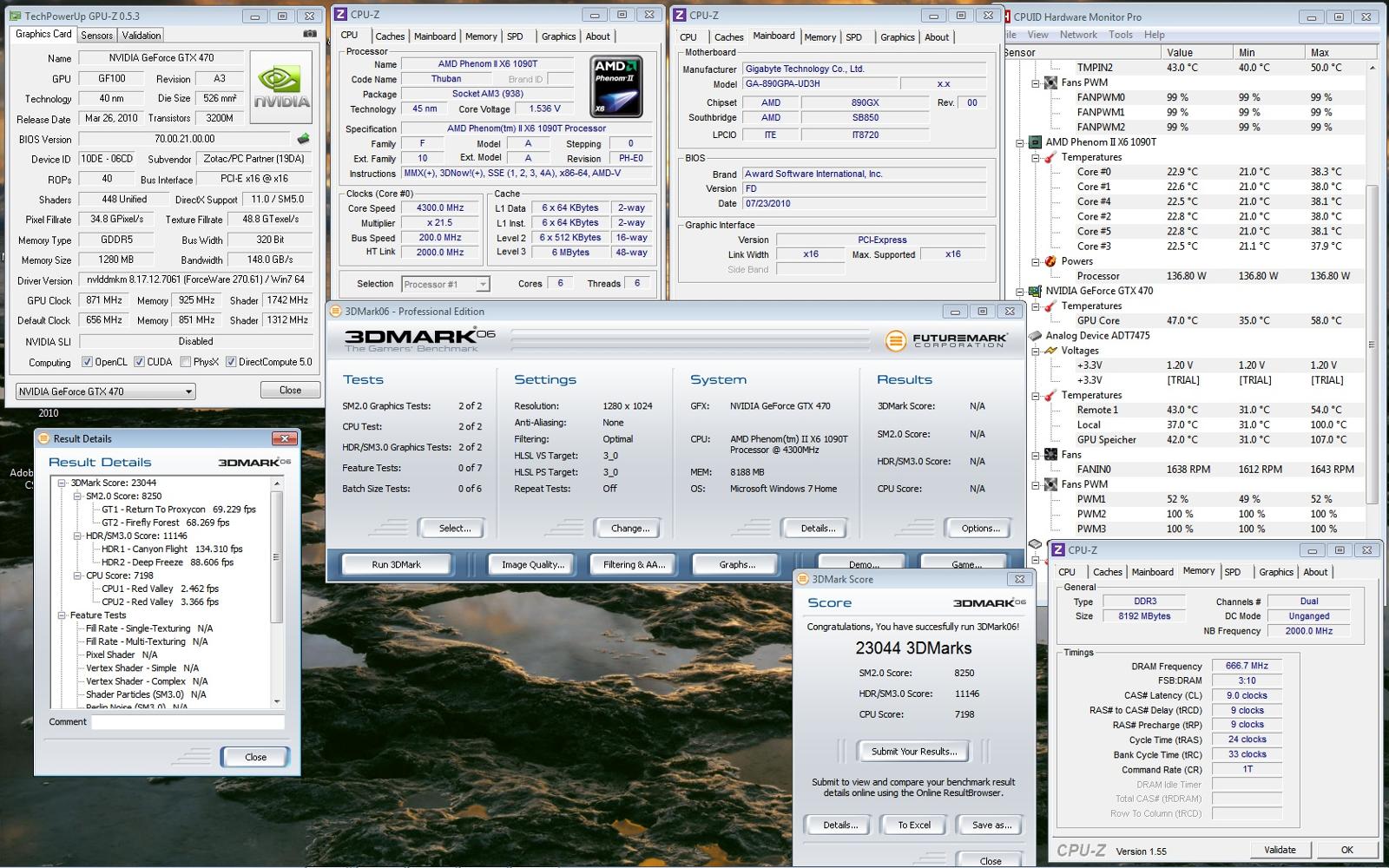Click the Details button under System in 3DMark06

tap(818, 528)
